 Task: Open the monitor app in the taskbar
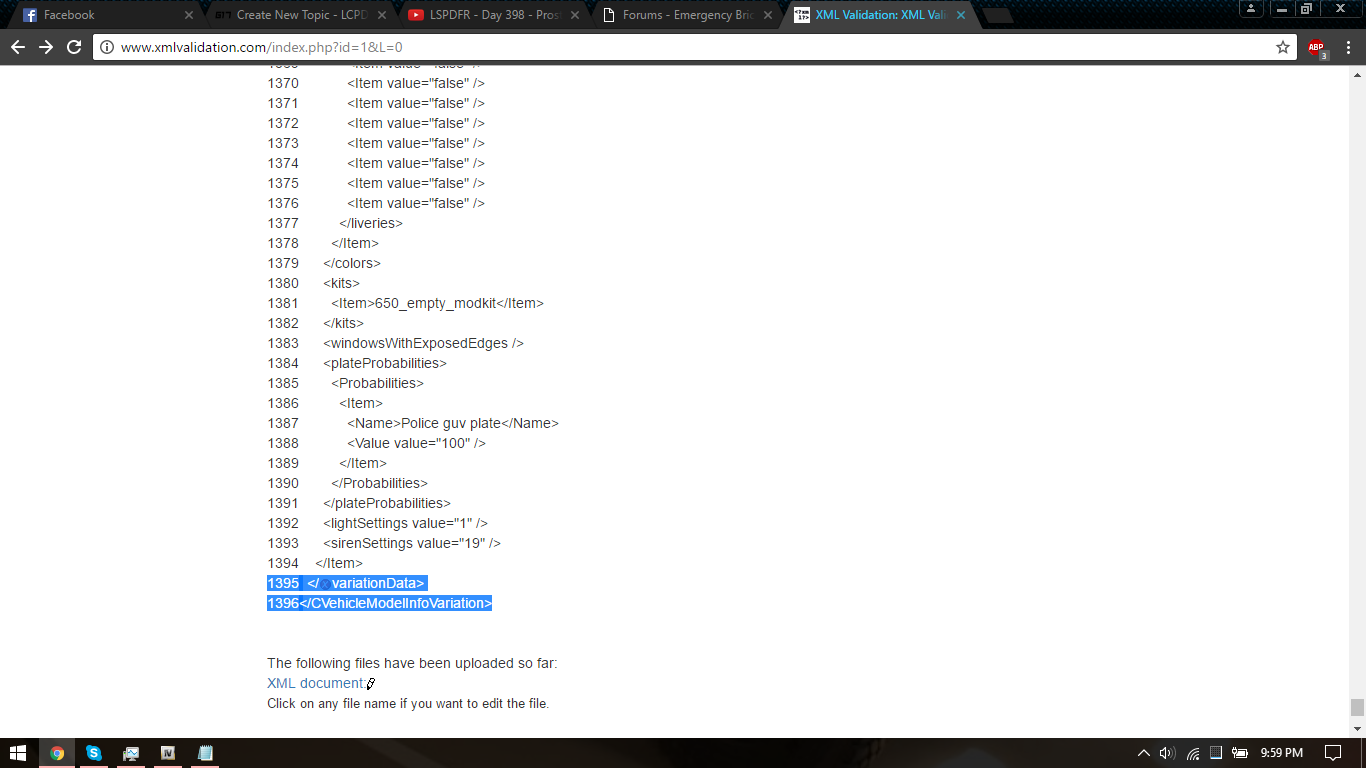tap(131, 753)
